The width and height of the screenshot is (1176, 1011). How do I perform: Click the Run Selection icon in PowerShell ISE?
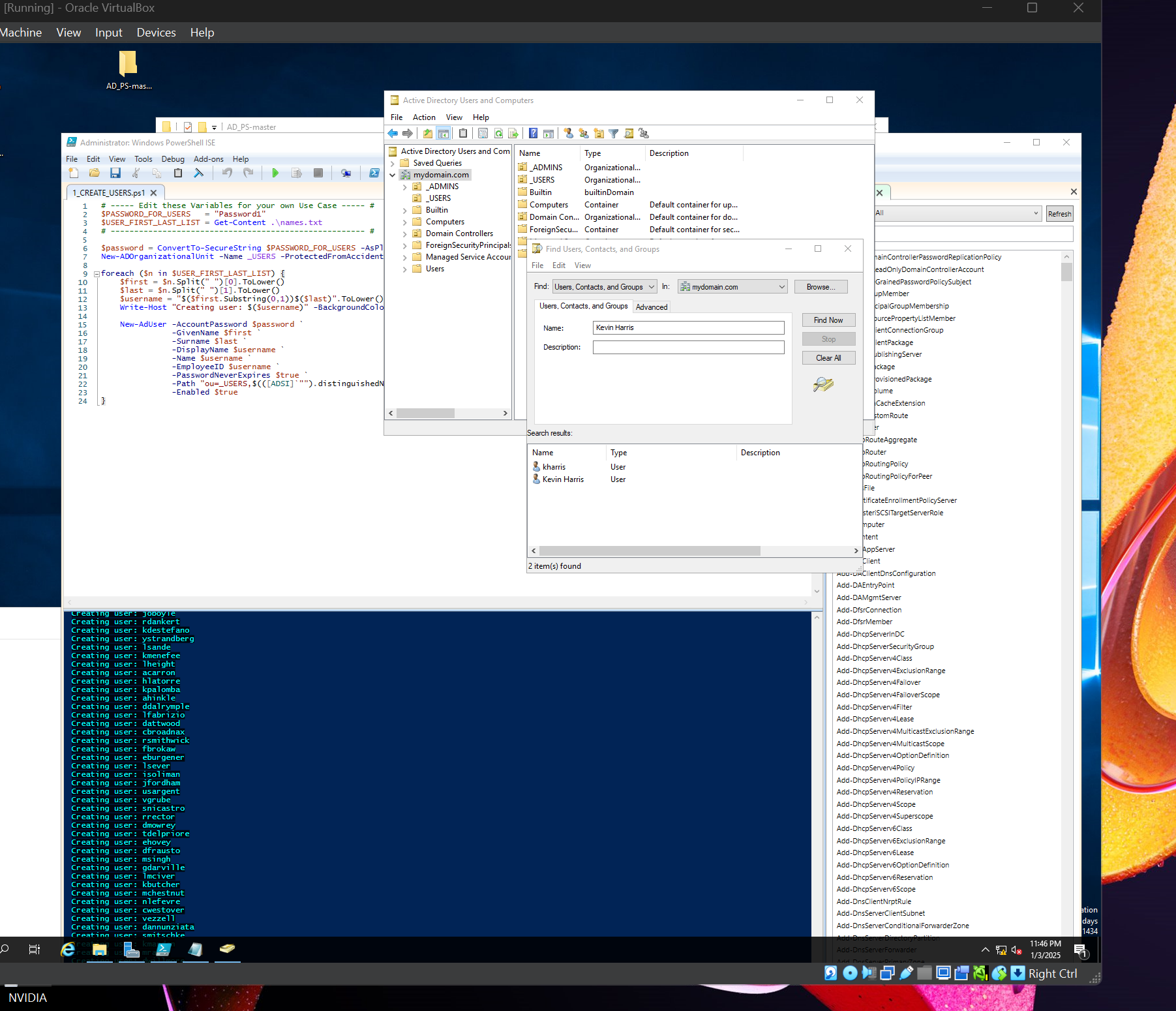pyautogui.click(x=297, y=173)
